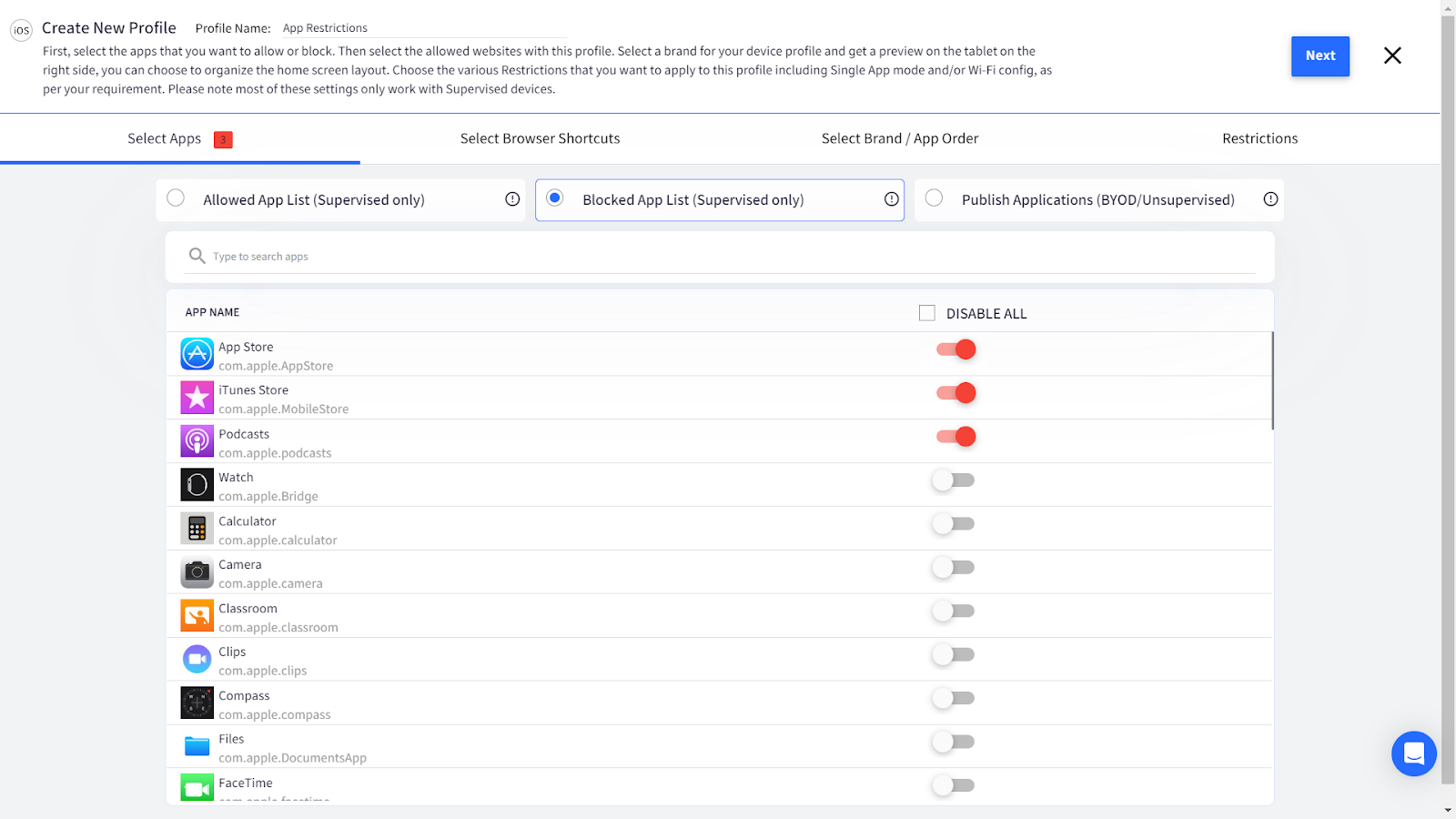Viewport: 1456px width, 819px height.
Task: Click info icon for Publish Applications
Action: pyautogui.click(x=1270, y=199)
